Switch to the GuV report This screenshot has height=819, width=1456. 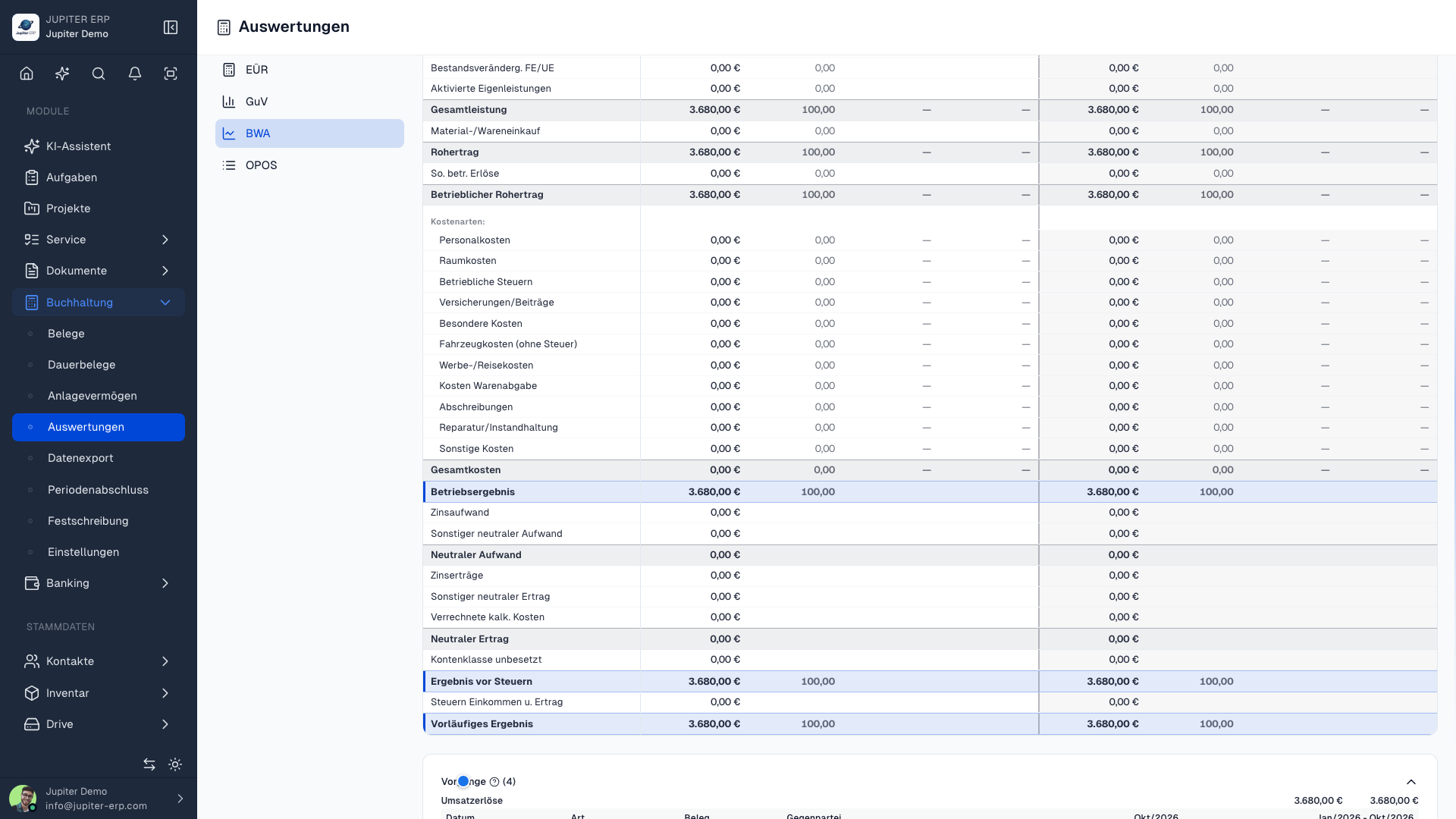pyautogui.click(x=309, y=102)
